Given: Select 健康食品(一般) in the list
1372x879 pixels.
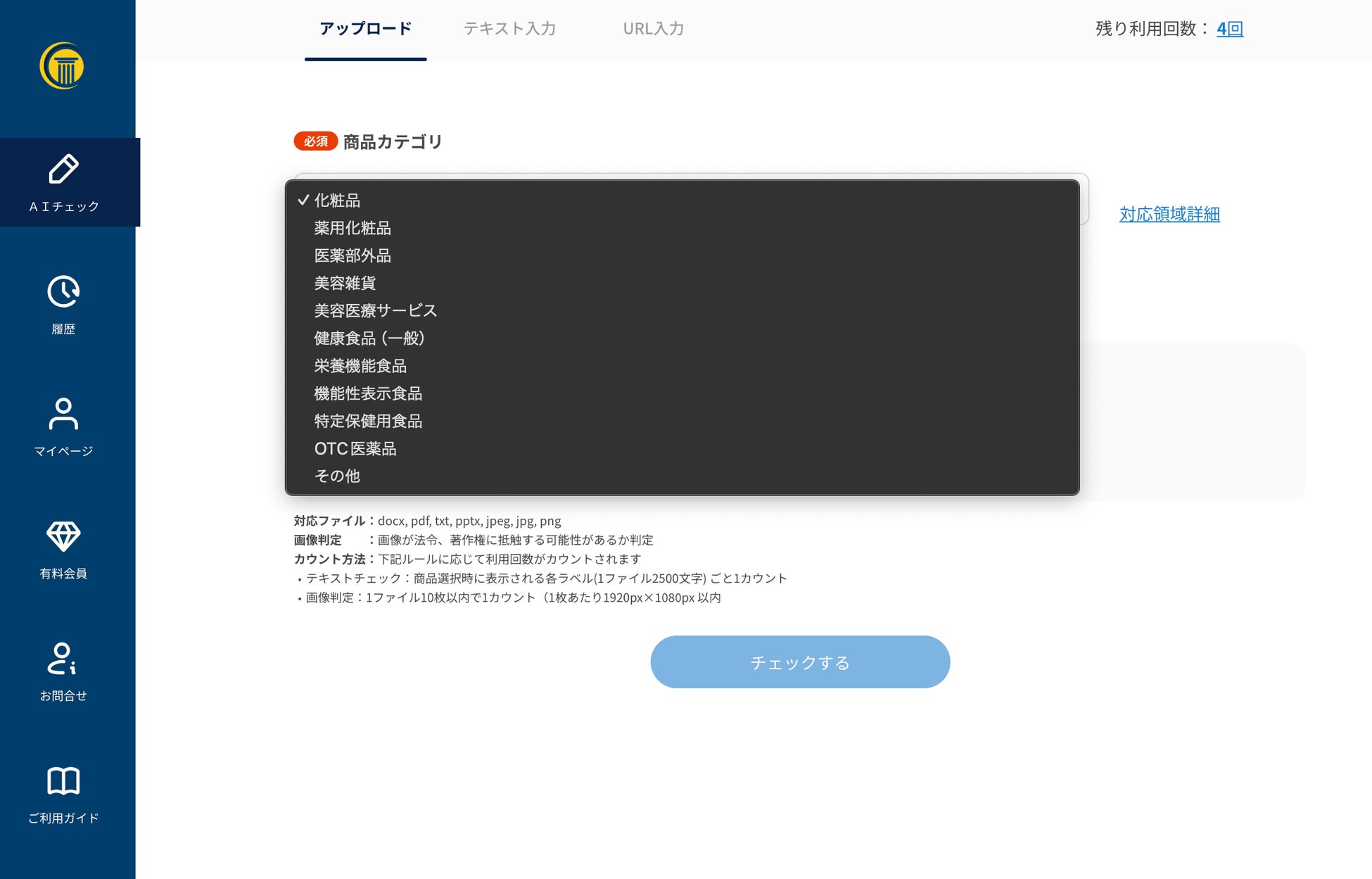Looking at the screenshot, I should (369, 339).
